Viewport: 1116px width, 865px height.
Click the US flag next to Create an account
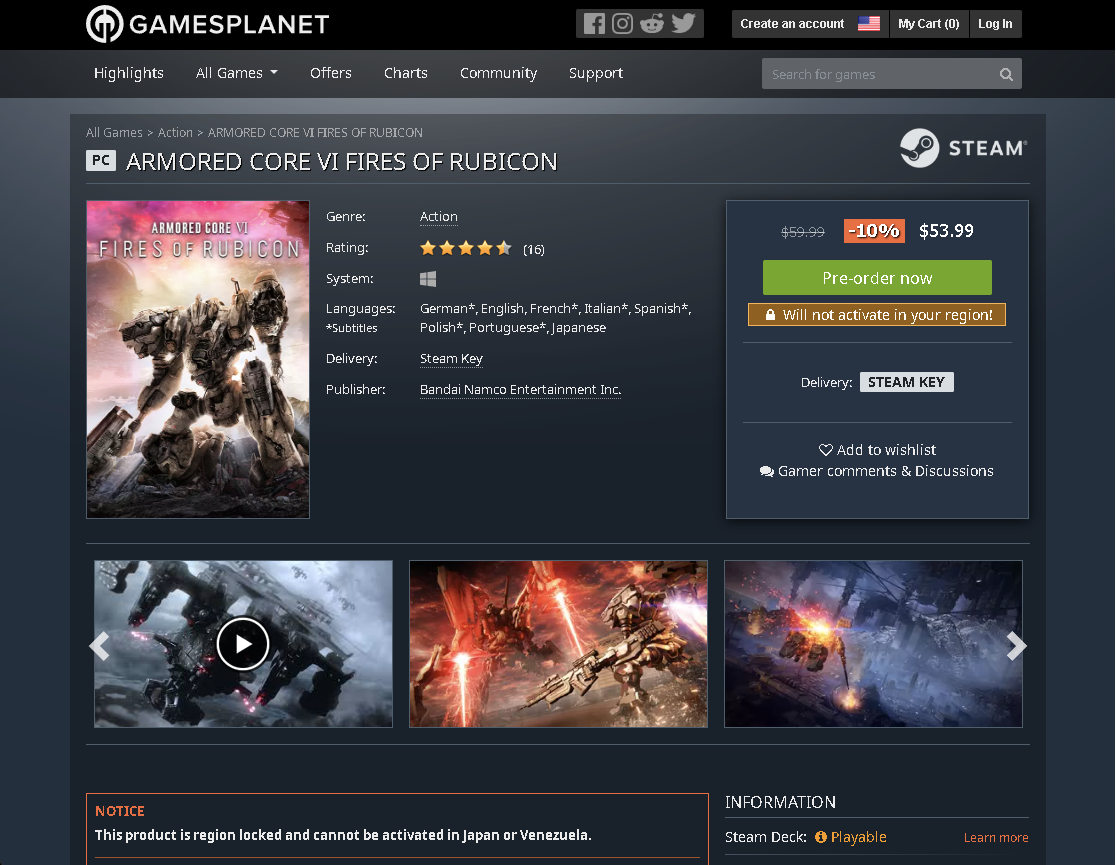[868, 23]
